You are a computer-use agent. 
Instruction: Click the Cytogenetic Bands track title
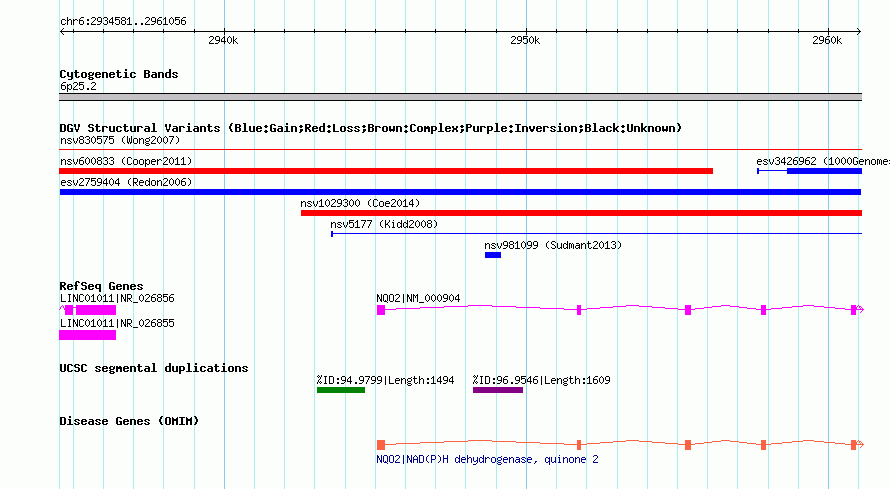[x=119, y=74]
